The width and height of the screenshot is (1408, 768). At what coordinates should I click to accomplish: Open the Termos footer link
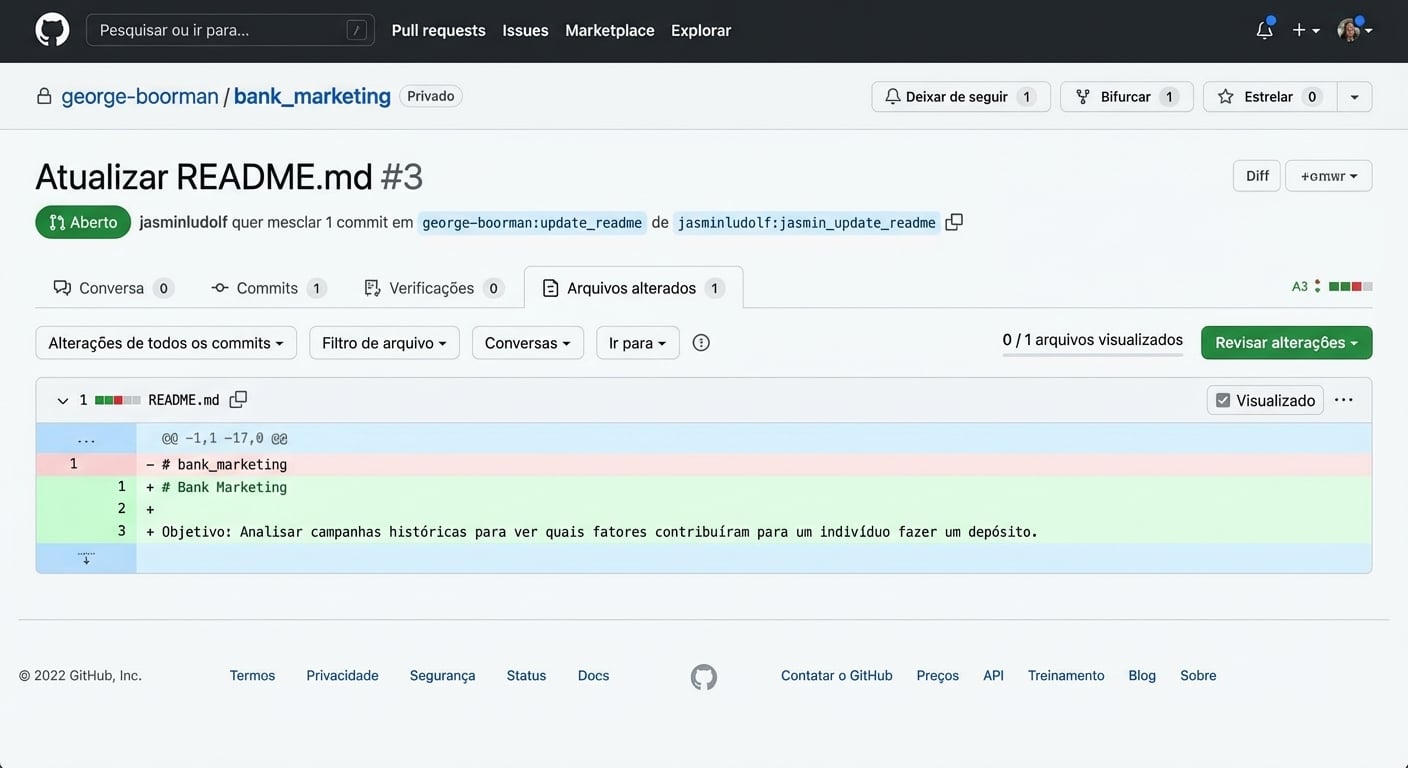tap(252, 676)
